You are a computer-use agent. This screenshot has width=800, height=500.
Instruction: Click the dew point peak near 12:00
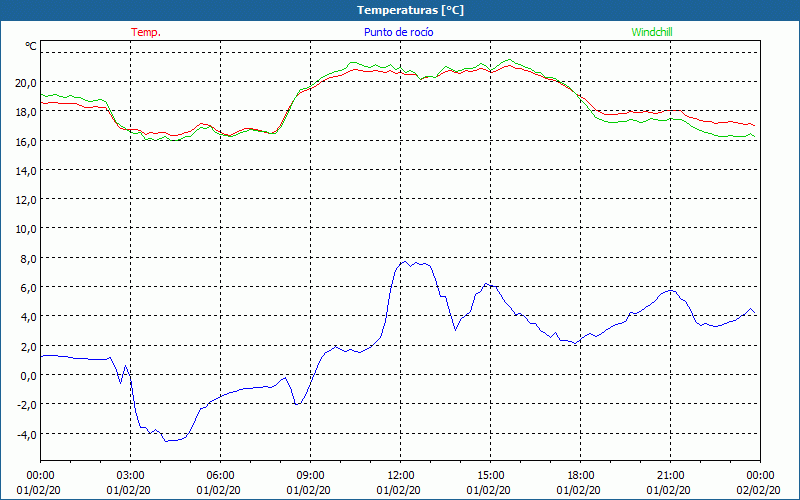[x=405, y=262]
